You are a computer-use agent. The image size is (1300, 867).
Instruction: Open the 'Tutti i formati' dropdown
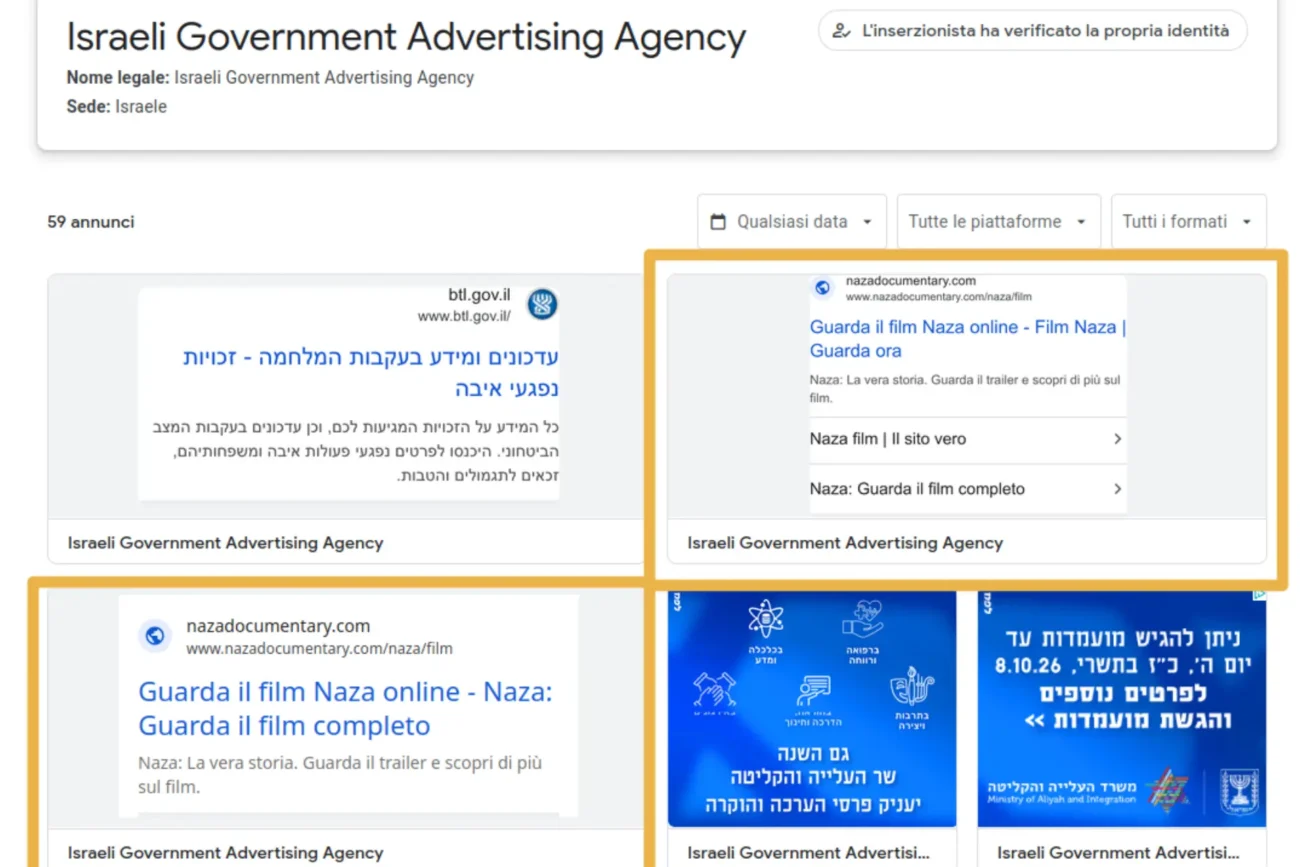(1188, 222)
